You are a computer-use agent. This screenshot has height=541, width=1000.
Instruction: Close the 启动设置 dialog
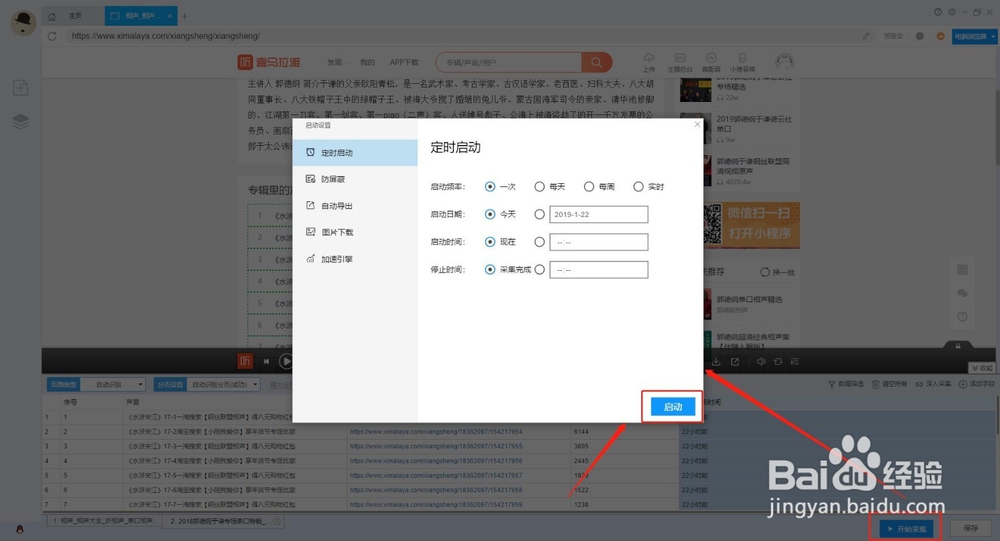pyautogui.click(x=697, y=124)
